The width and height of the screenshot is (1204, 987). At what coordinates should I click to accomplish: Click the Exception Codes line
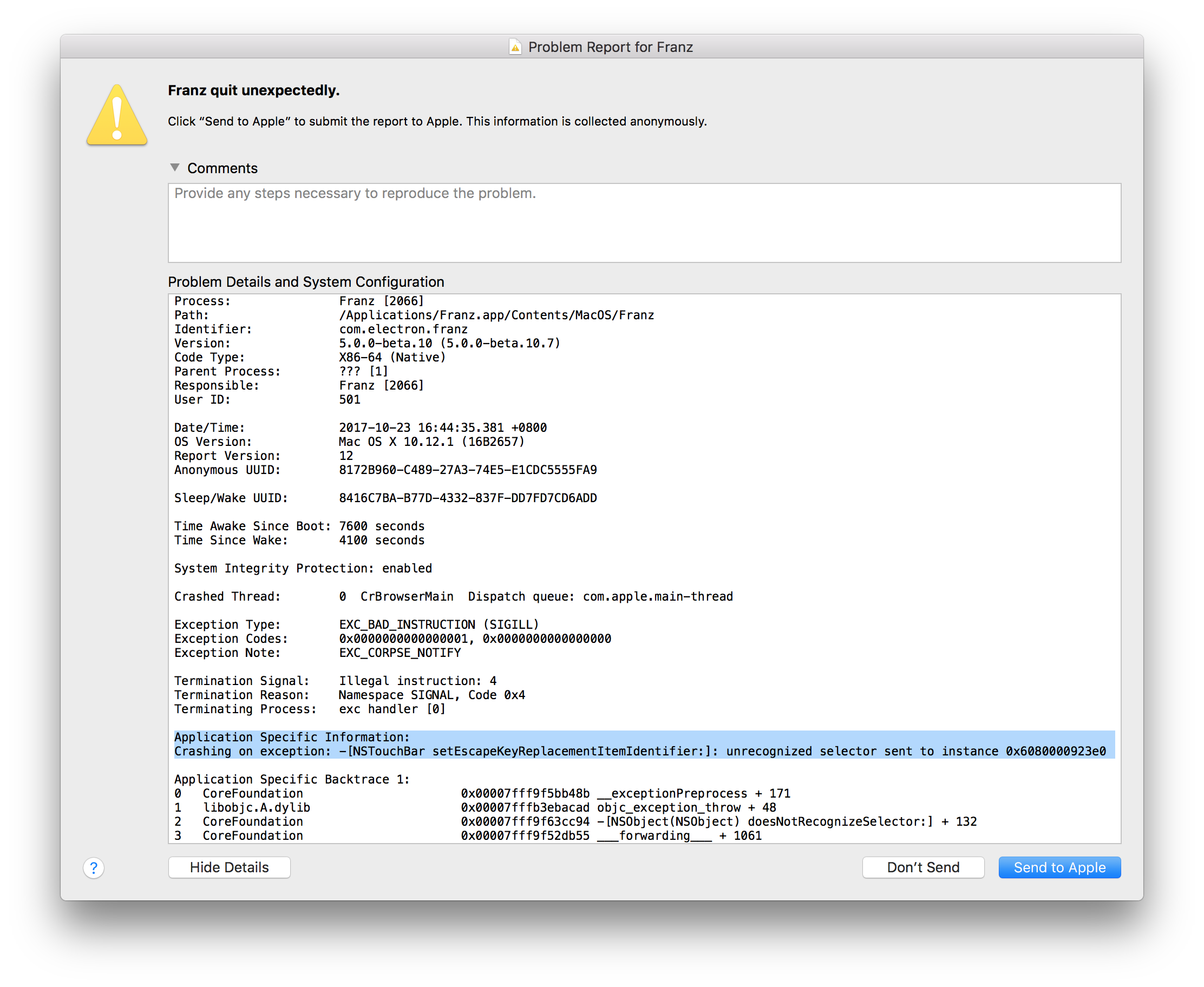393,639
